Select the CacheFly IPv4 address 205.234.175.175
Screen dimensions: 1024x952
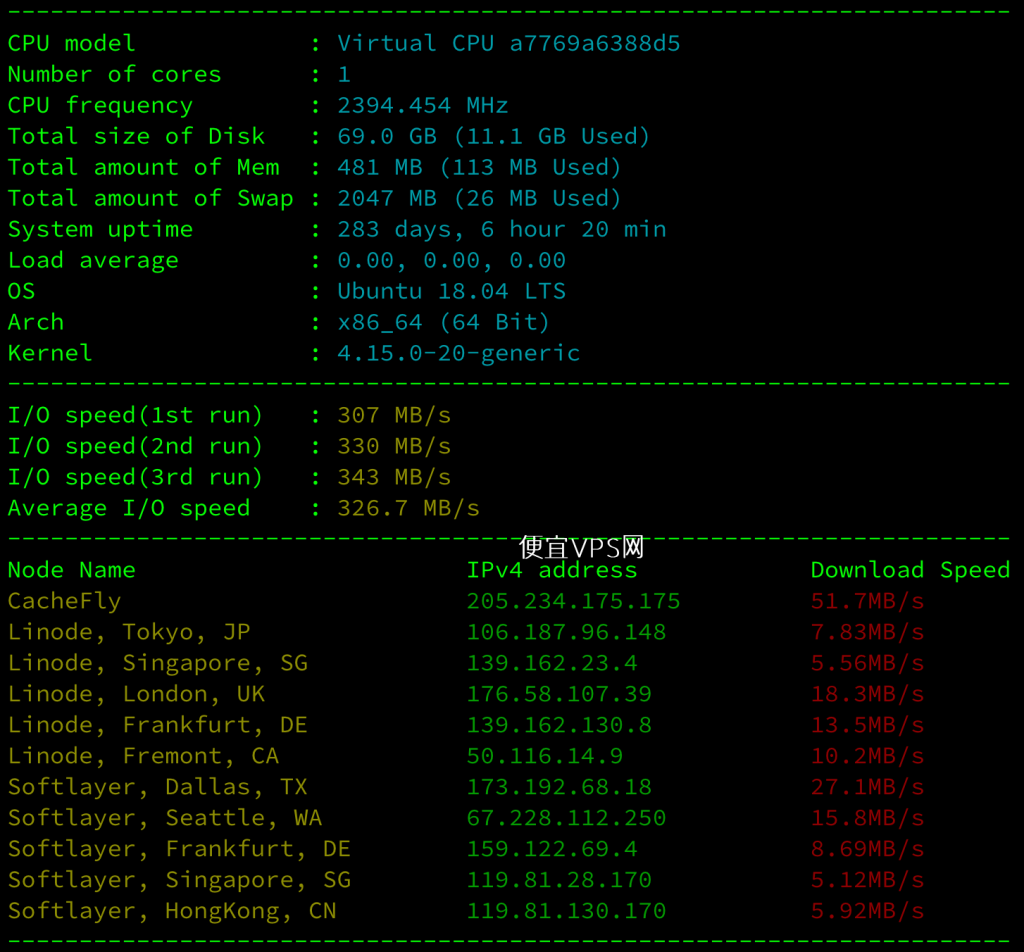click(x=573, y=601)
